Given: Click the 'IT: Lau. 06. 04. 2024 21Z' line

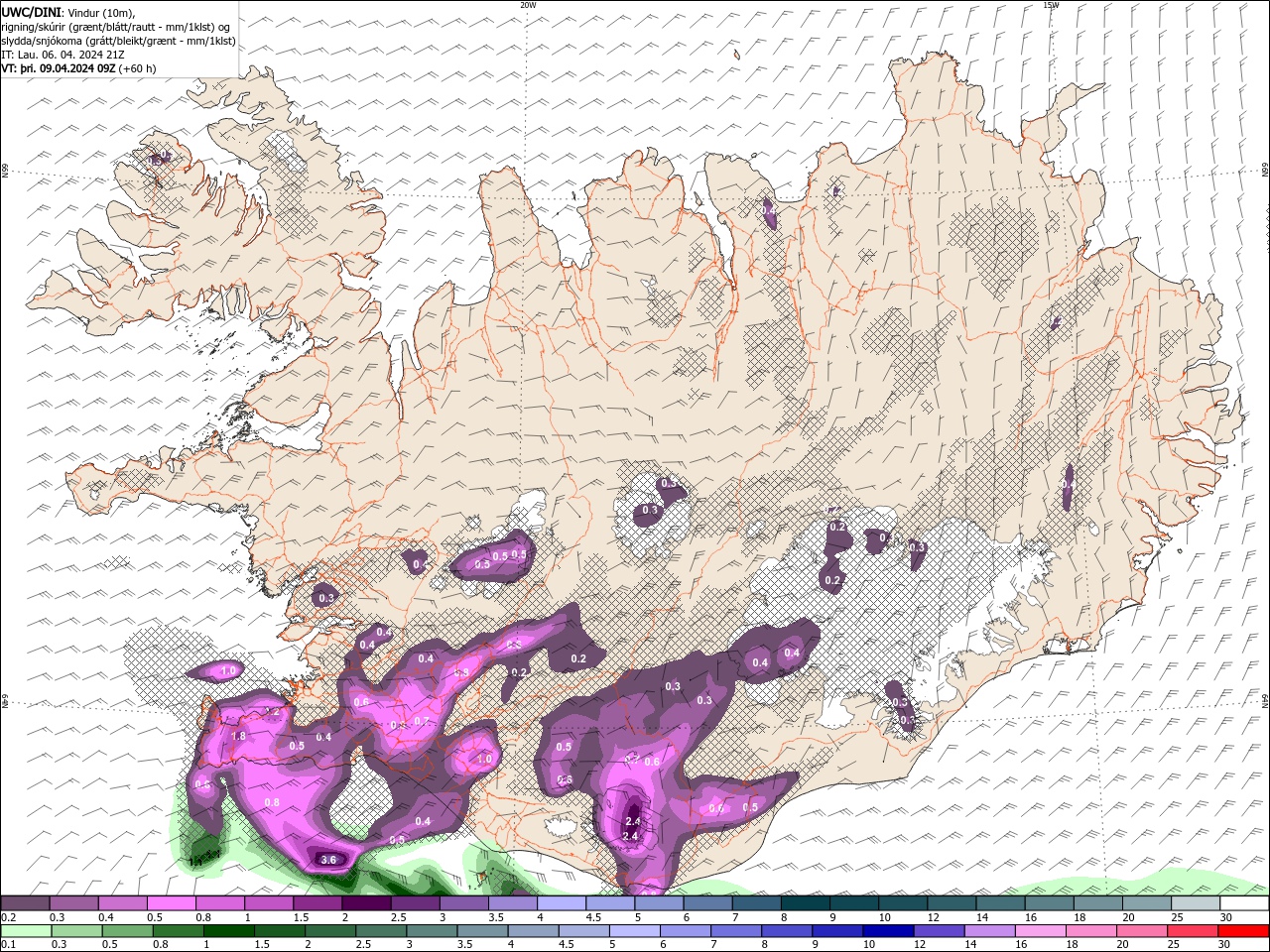Looking at the screenshot, I should 63,55.
